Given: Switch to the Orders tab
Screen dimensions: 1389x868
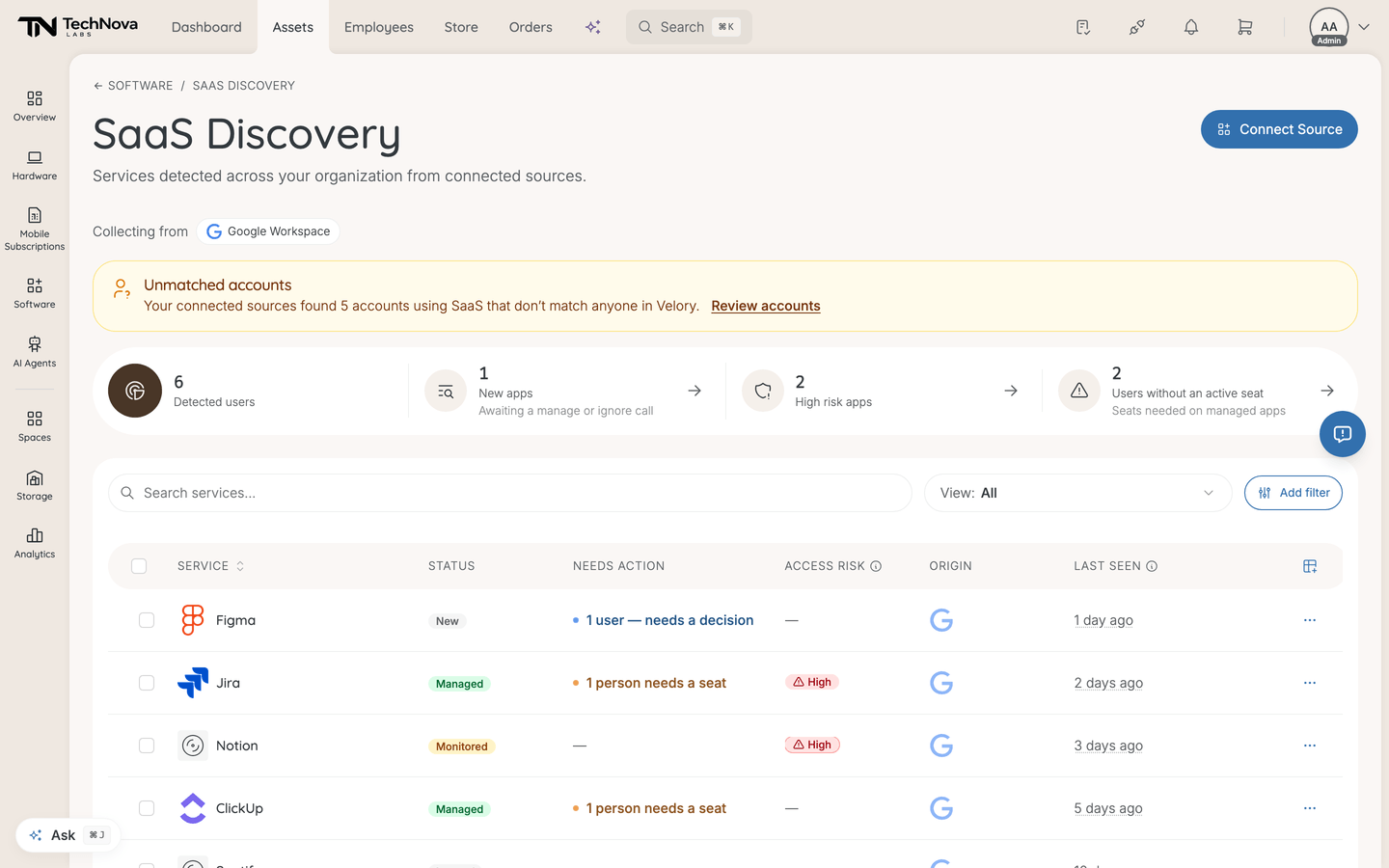Looking at the screenshot, I should coord(531,27).
